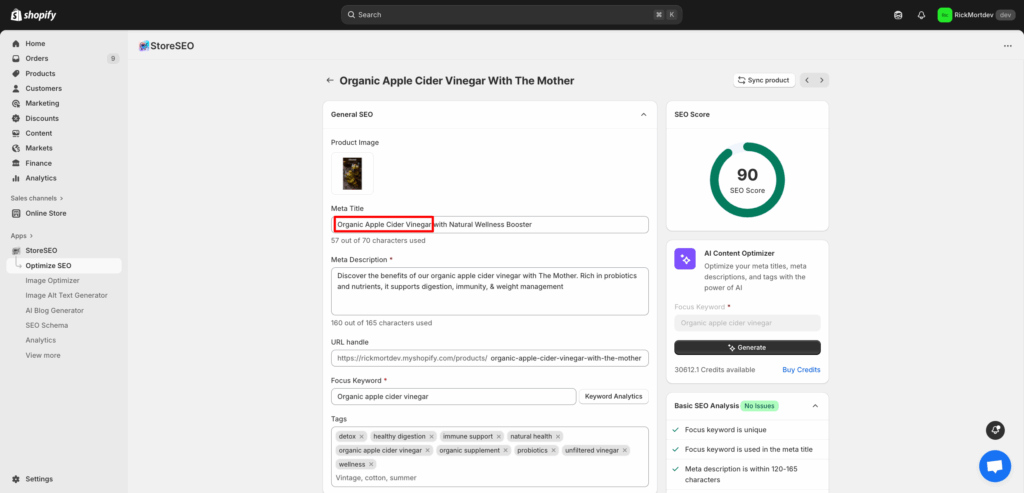Screen dimensions: 1024x493
Task: Expand the Sales channels section
Action: (61, 198)
